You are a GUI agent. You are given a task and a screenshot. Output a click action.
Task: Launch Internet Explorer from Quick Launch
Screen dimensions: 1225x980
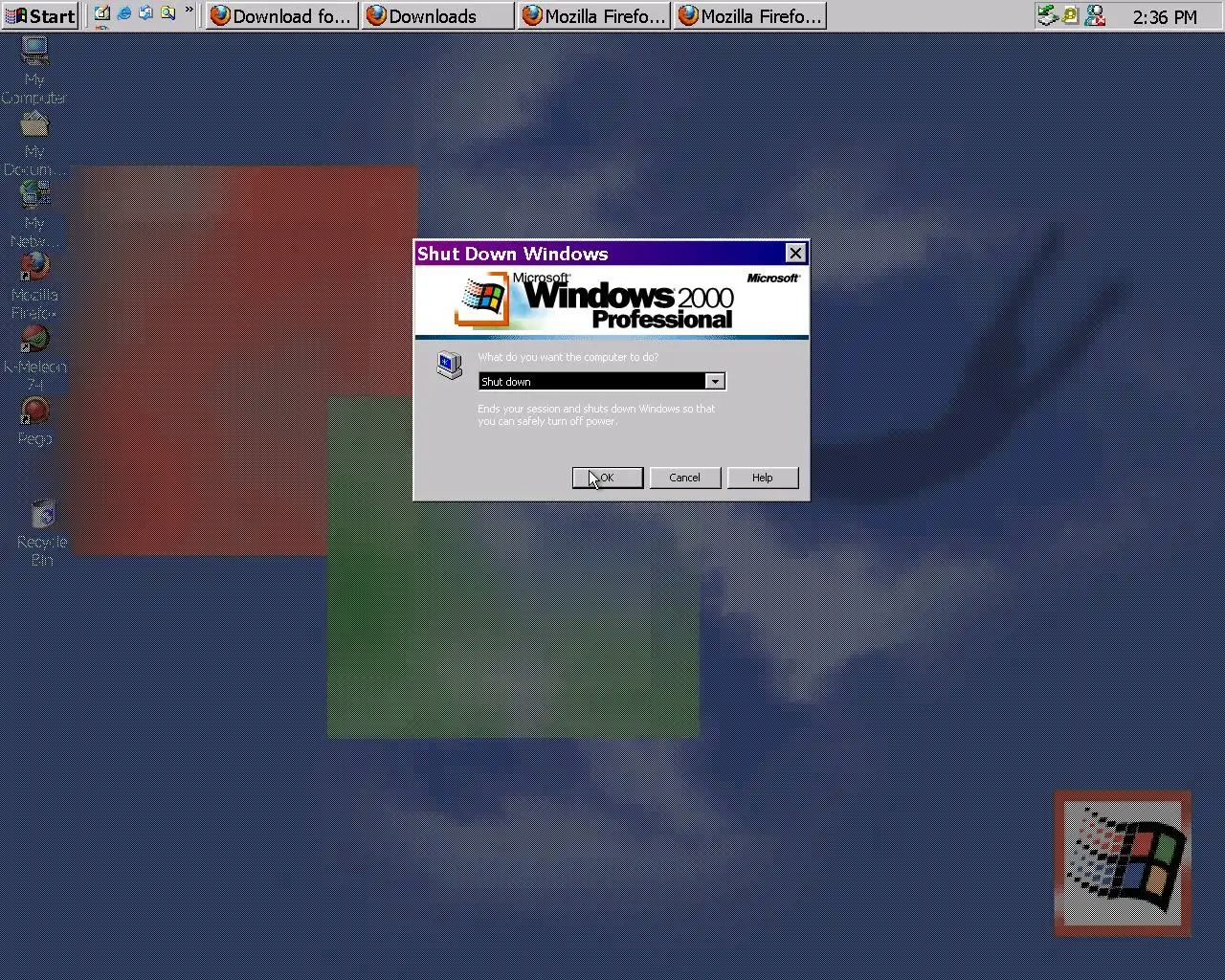tap(124, 14)
